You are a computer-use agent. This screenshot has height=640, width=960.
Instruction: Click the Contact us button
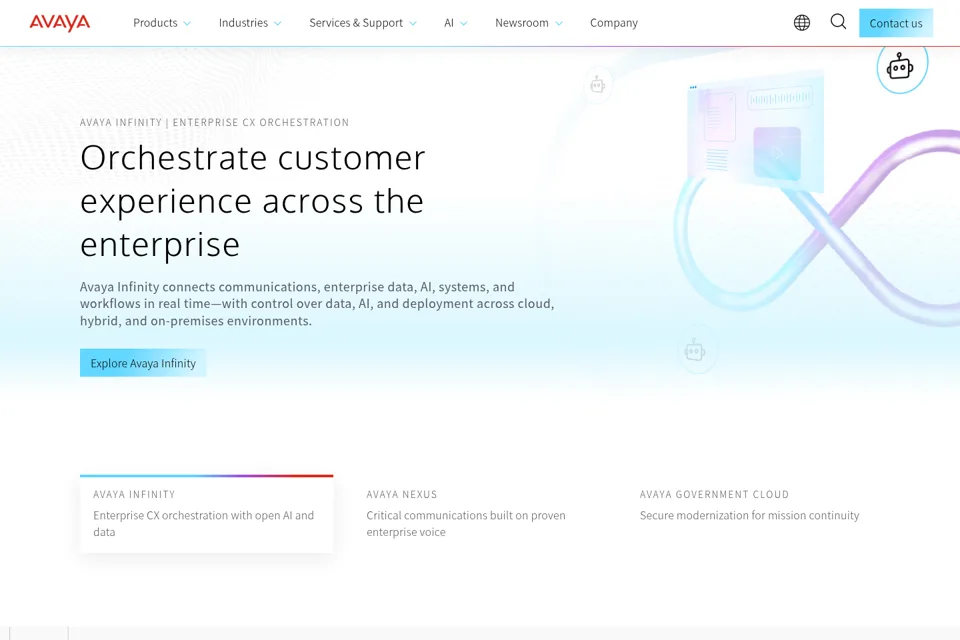pos(896,23)
